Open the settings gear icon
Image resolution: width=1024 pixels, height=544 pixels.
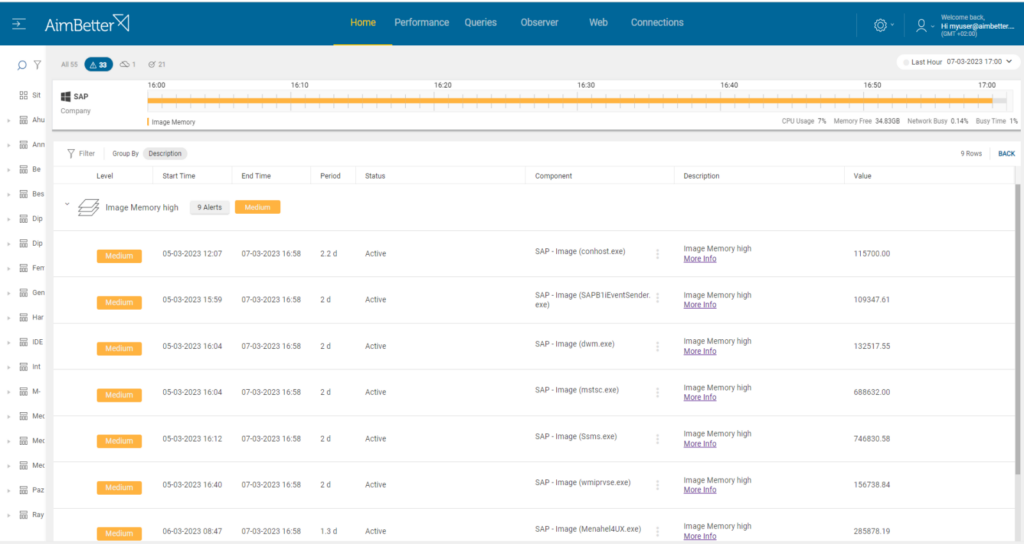point(880,25)
